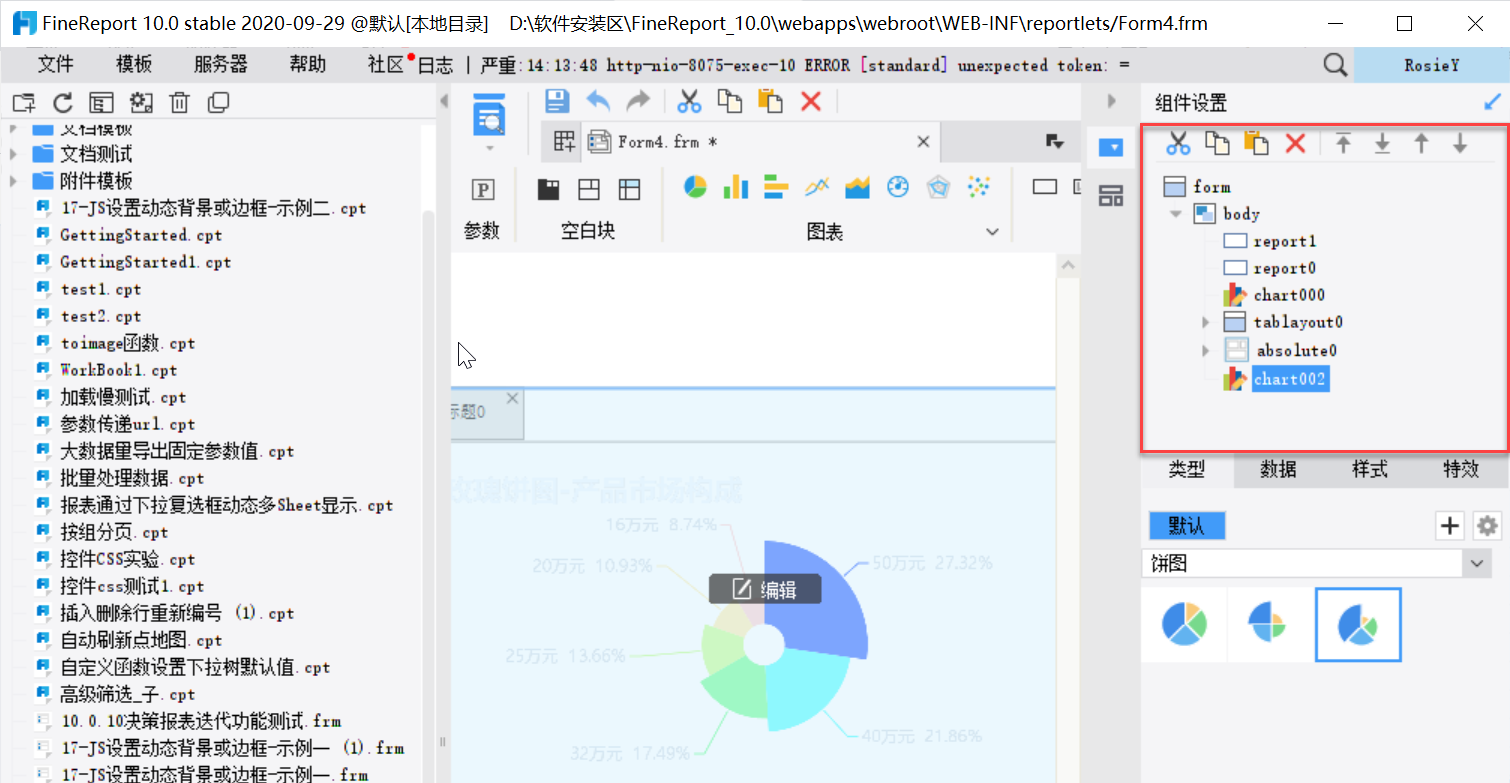Image resolution: width=1510 pixels, height=783 pixels.
Task: Click the 编辑 button on the chart
Action: tap(765, 590)
